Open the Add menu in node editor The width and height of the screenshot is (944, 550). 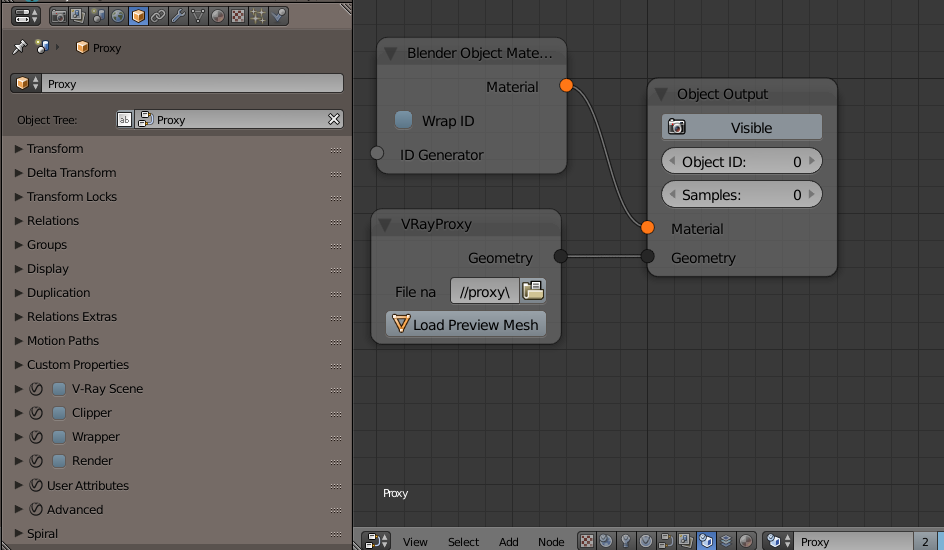pos(509,542)
